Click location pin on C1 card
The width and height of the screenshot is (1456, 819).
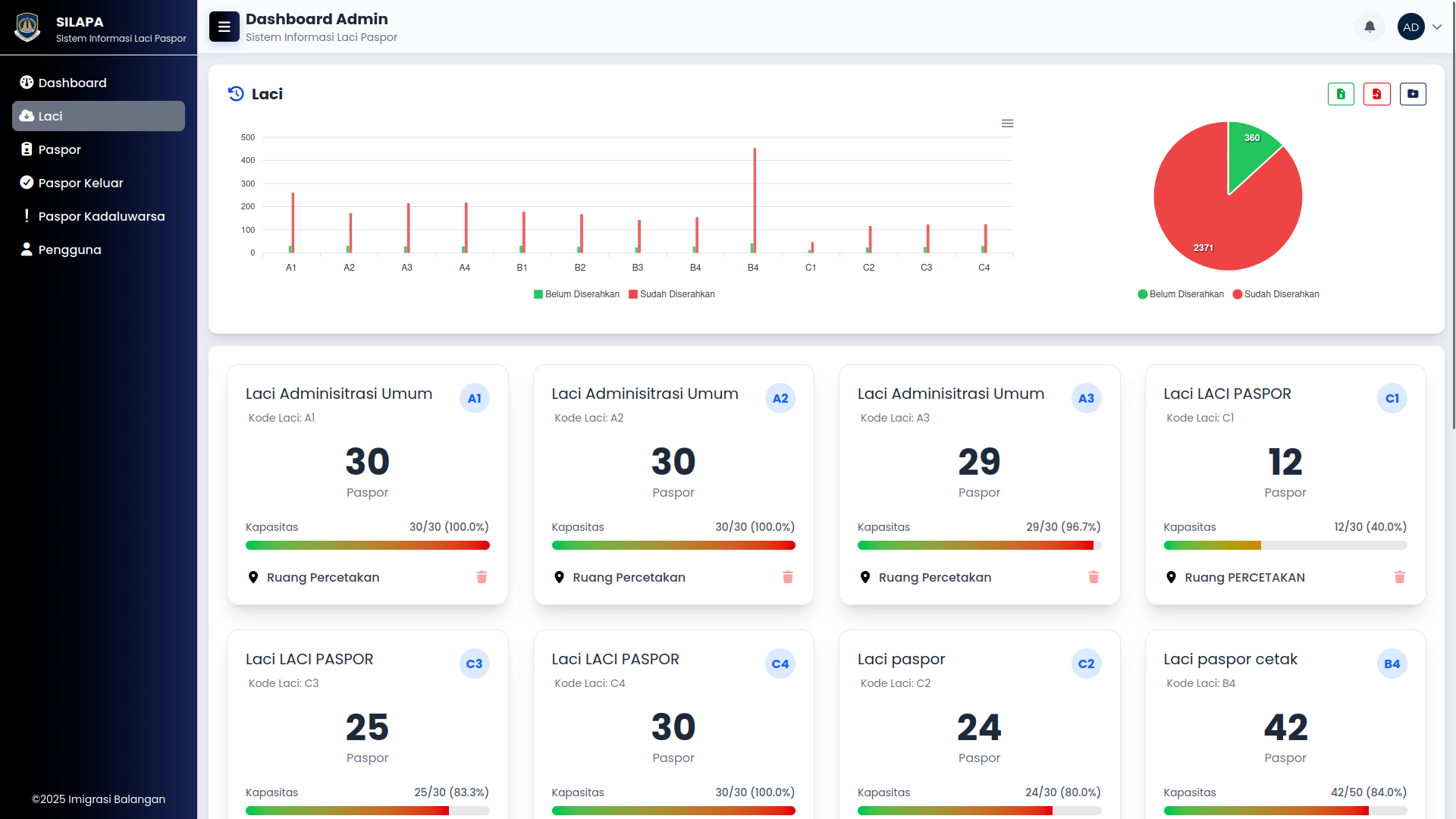click(x=1172, y=577)
